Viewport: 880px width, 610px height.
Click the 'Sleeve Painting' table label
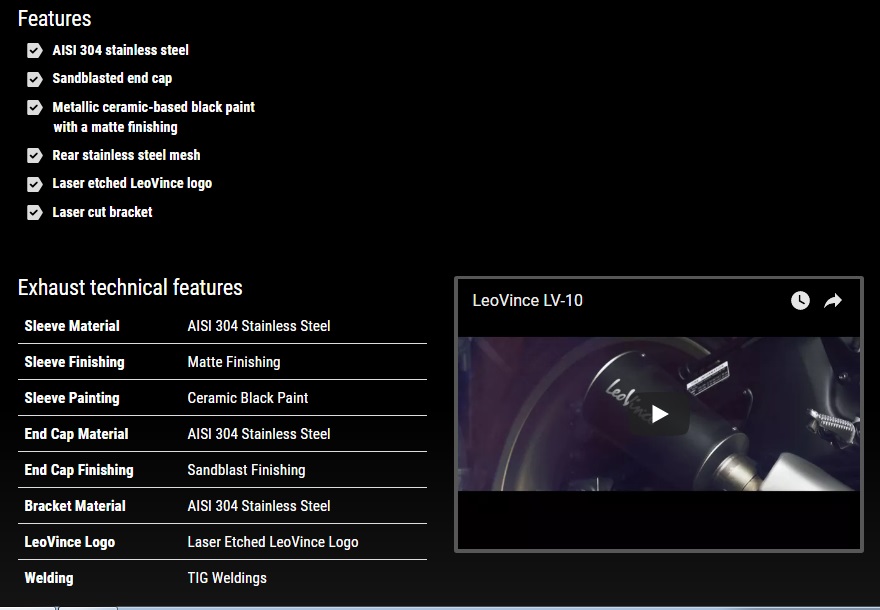pos(72,398)
